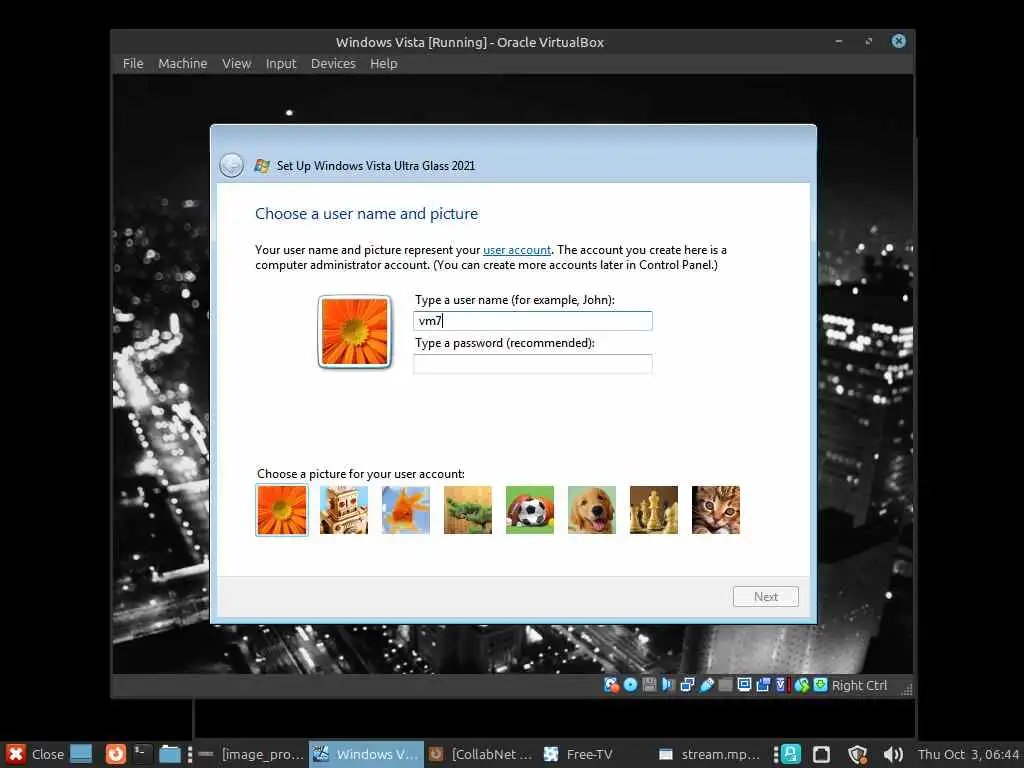Screen dimensions: 1024x768
Task: Open the Input menu
Action: click(281, 63)
